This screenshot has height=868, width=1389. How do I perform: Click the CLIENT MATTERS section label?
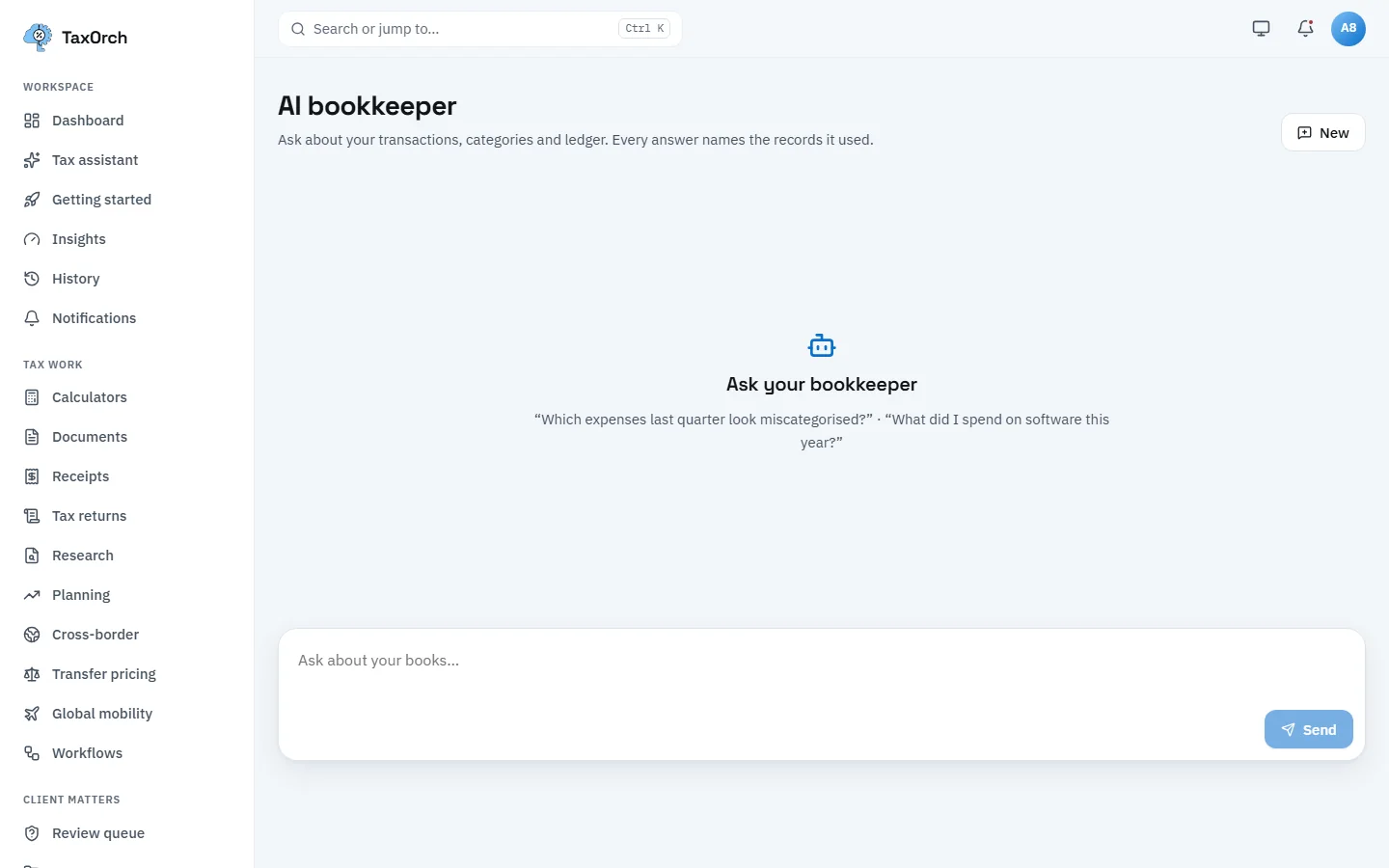(x=71, y=800)
